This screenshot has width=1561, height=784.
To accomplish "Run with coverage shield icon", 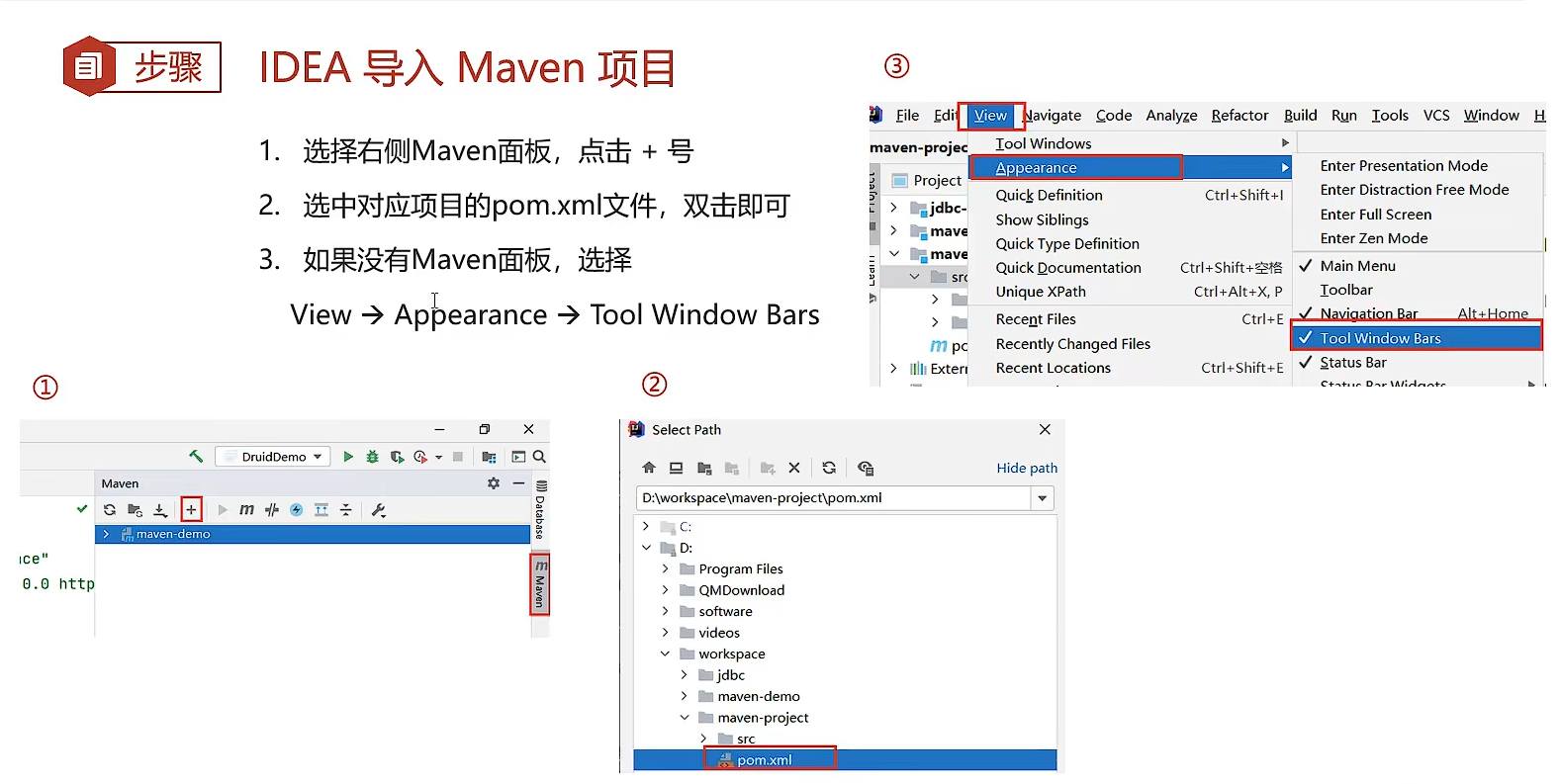I will point(397,457).
